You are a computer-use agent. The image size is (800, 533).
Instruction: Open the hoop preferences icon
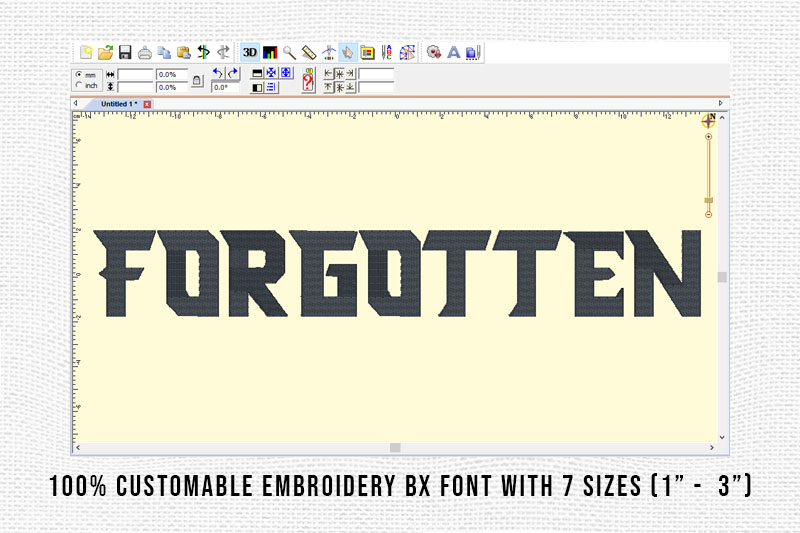click(367, 53)
